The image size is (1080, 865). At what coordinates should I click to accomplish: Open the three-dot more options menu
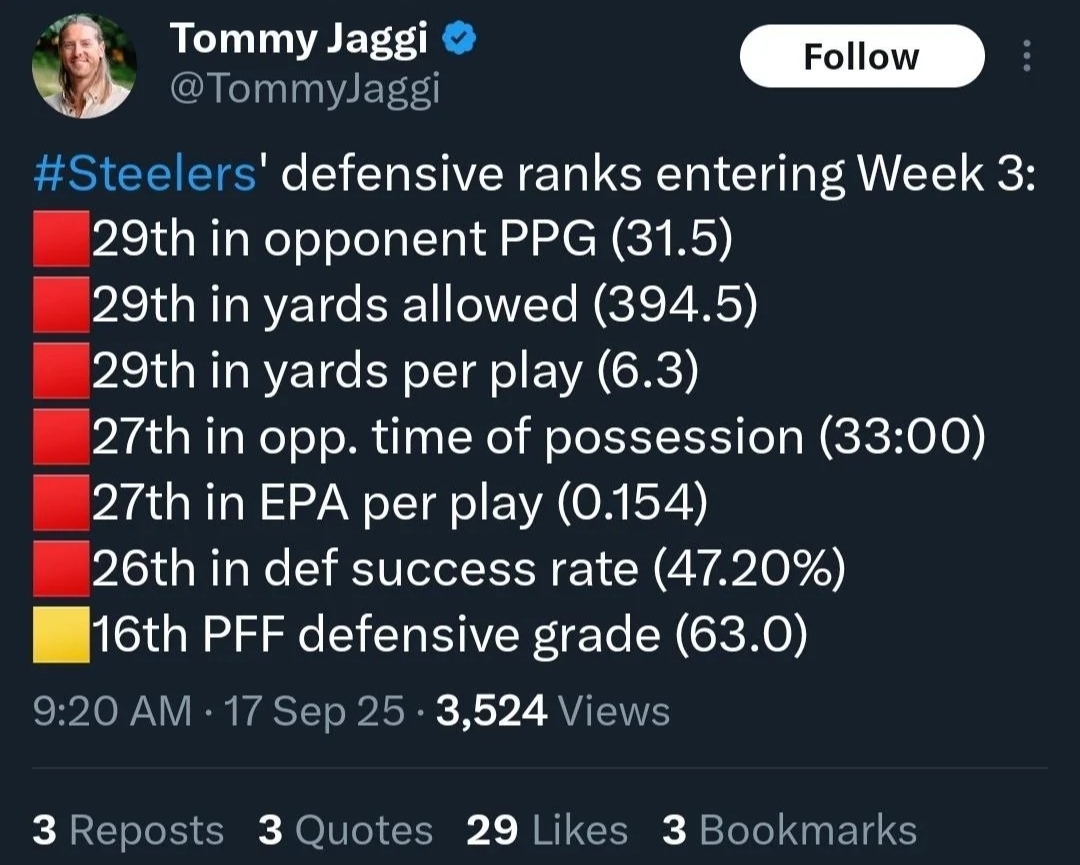(1026, 56)
